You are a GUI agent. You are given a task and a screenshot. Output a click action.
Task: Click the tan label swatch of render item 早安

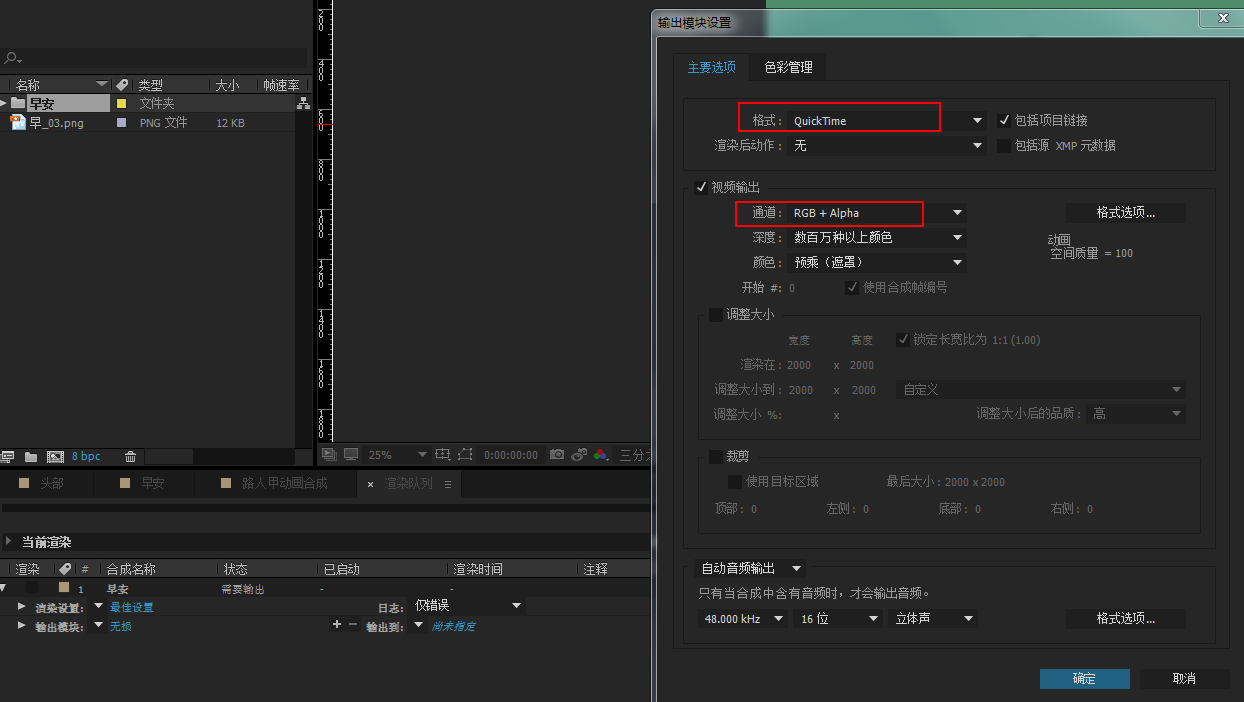(x=64, y=588)
